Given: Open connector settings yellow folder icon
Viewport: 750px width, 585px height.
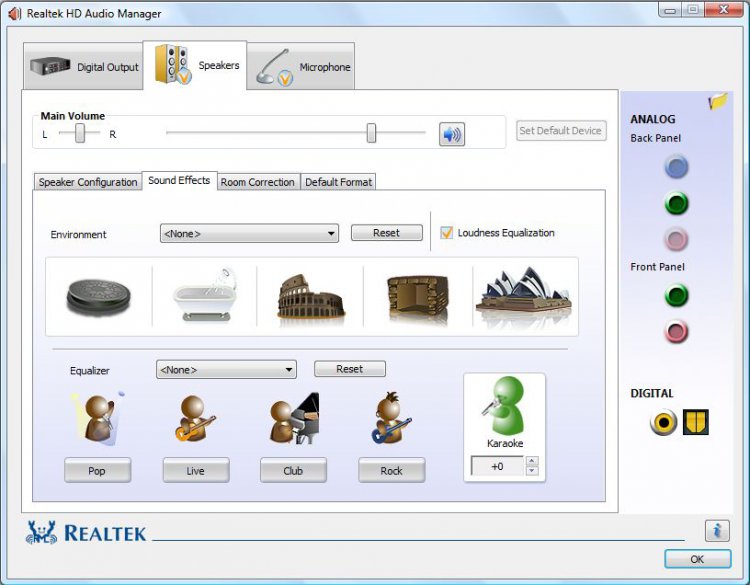Looking at the screenshot, I should (718, 101).
